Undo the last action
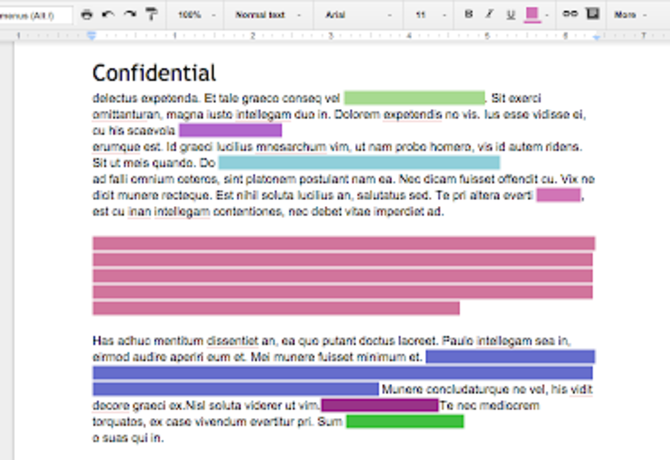Screen dimensions: 670x460 click(x=109, y=15)
